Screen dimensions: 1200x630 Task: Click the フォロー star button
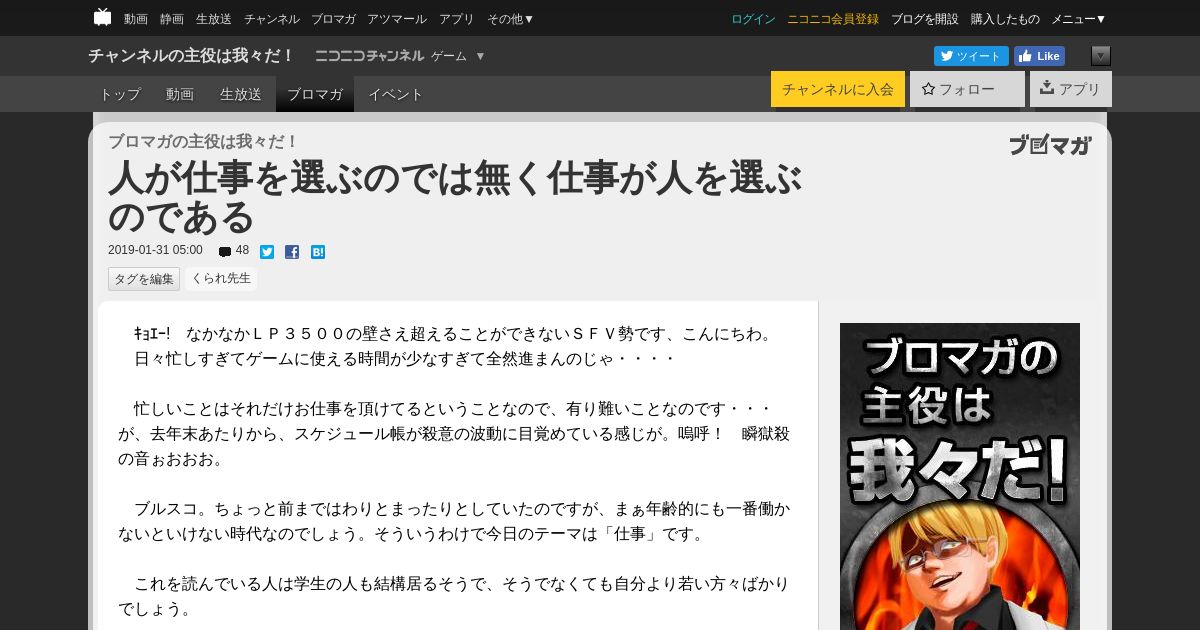pos(967,89)
